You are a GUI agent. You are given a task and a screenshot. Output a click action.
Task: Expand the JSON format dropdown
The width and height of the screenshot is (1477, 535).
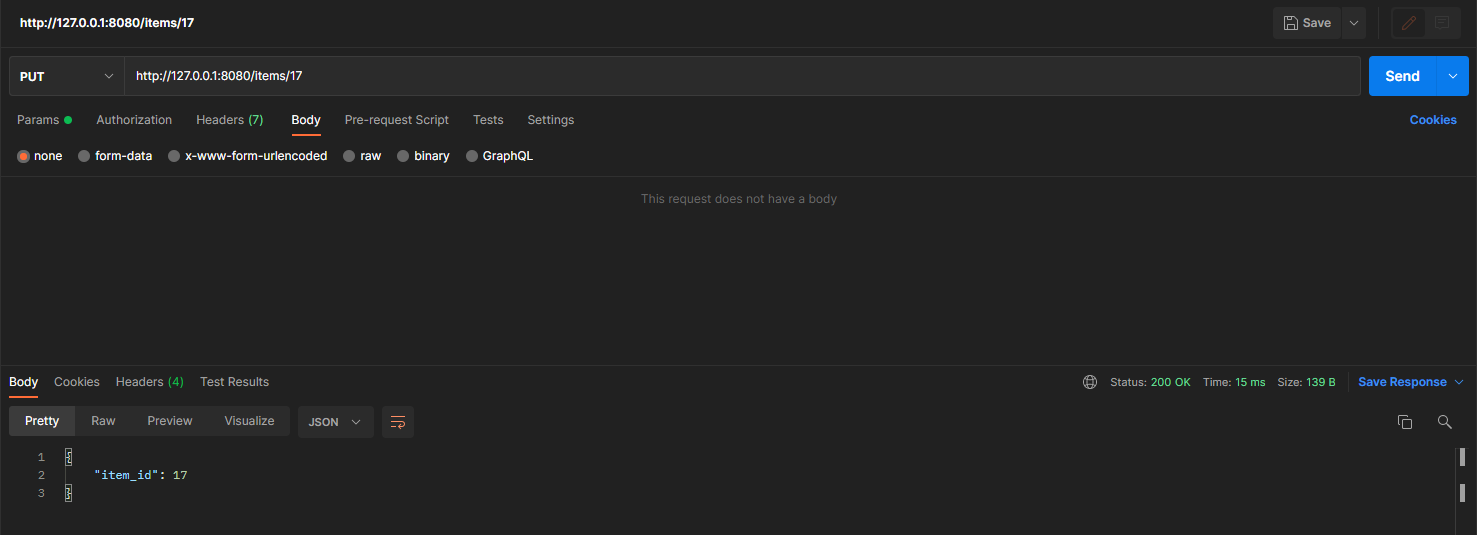click(x=335, y=422)
